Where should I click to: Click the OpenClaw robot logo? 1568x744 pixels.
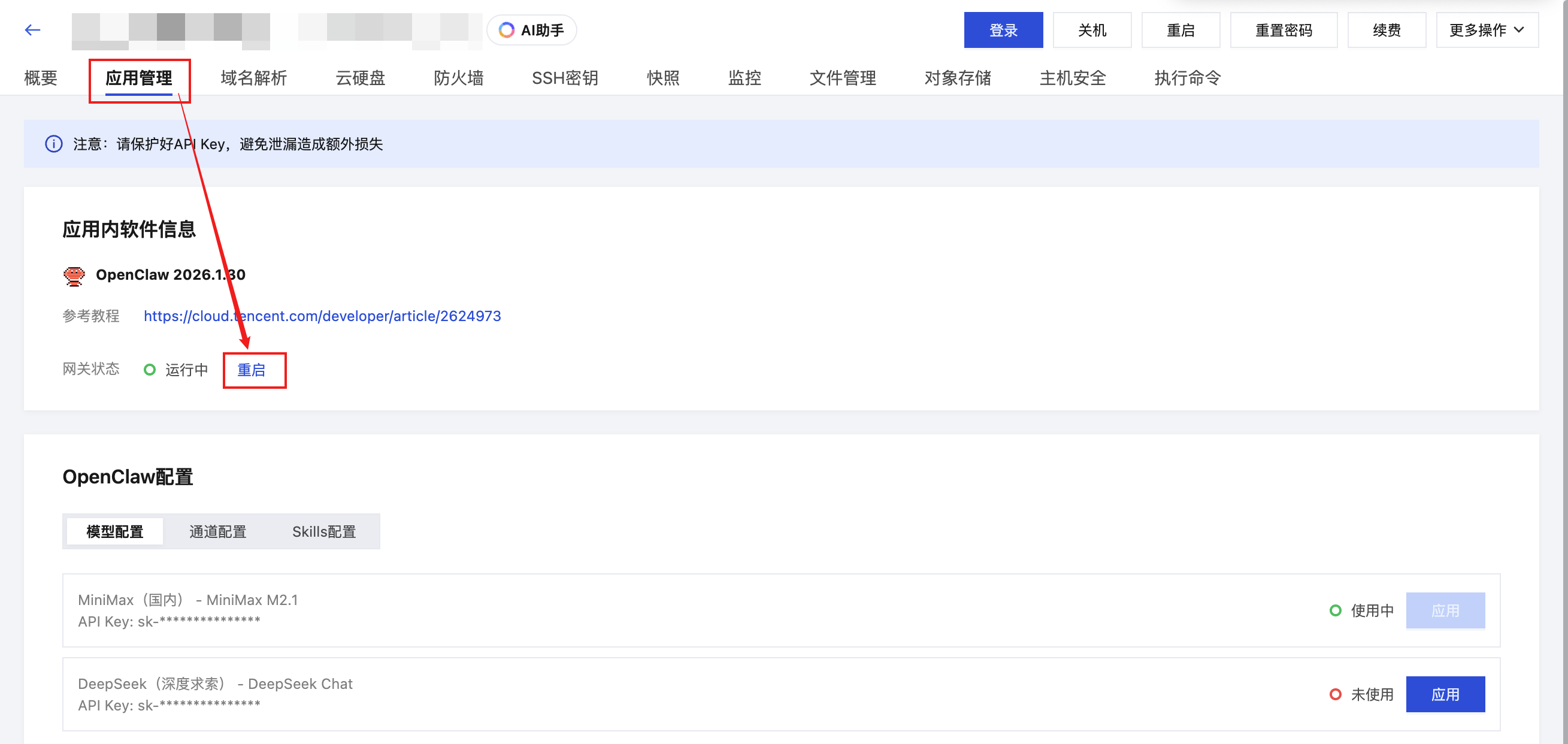point(74,275)
